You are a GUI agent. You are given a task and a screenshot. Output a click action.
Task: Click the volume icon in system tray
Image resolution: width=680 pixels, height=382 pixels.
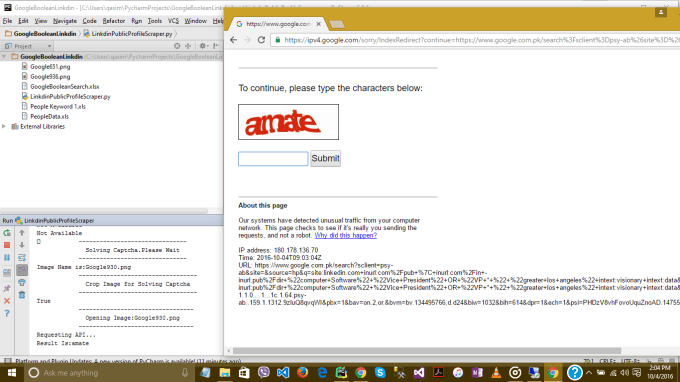(x=624, y=373)
